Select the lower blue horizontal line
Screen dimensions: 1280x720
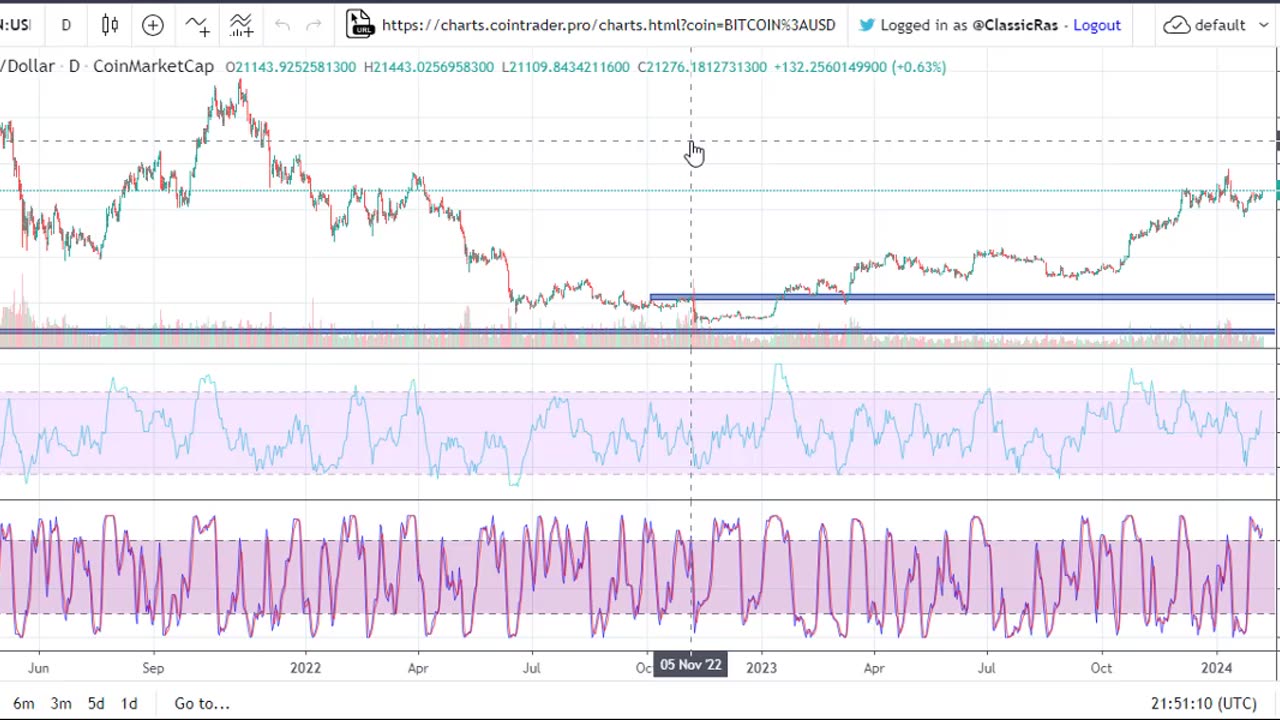point(637,331)
